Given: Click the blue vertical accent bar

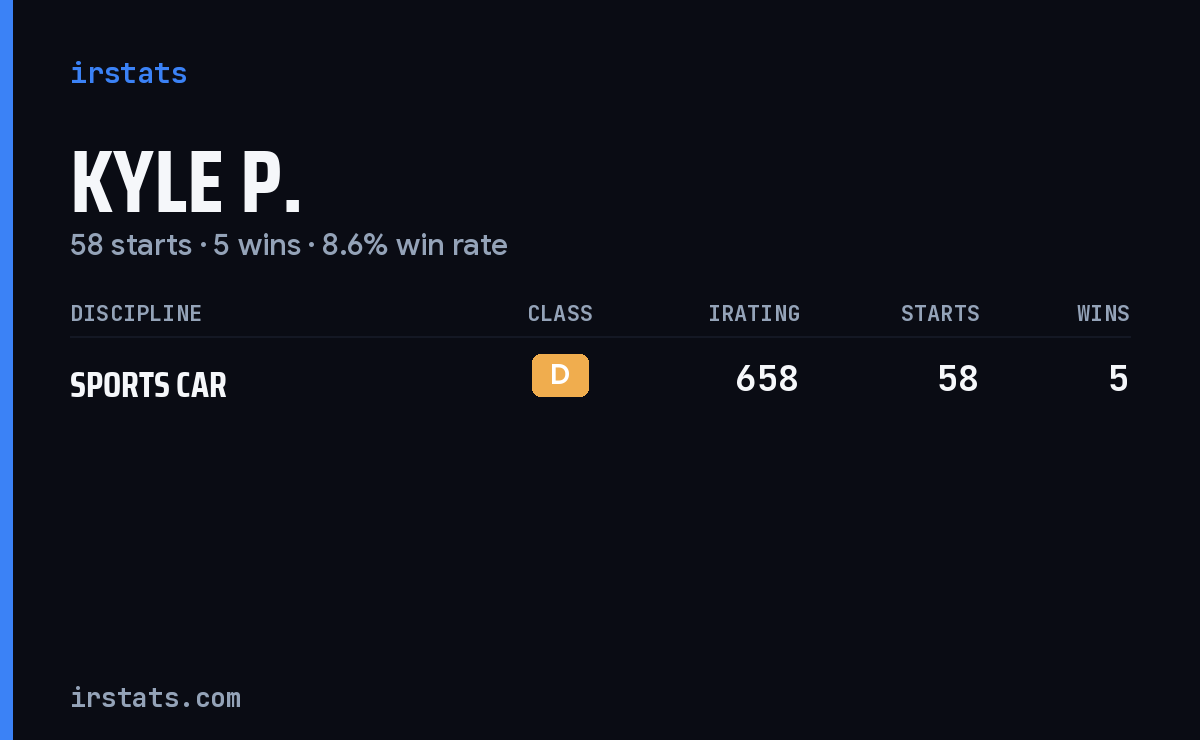Looking at the screenshot, I should (6, 370).
